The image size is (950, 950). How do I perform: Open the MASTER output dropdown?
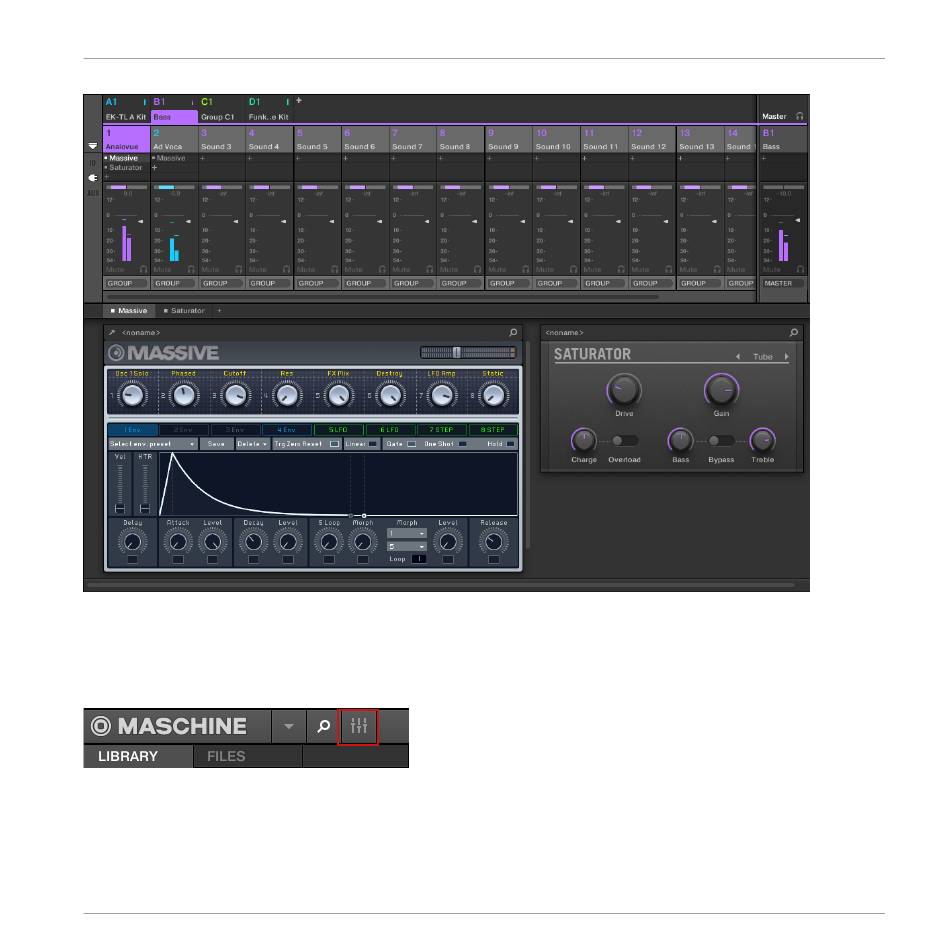pos(783,283)
